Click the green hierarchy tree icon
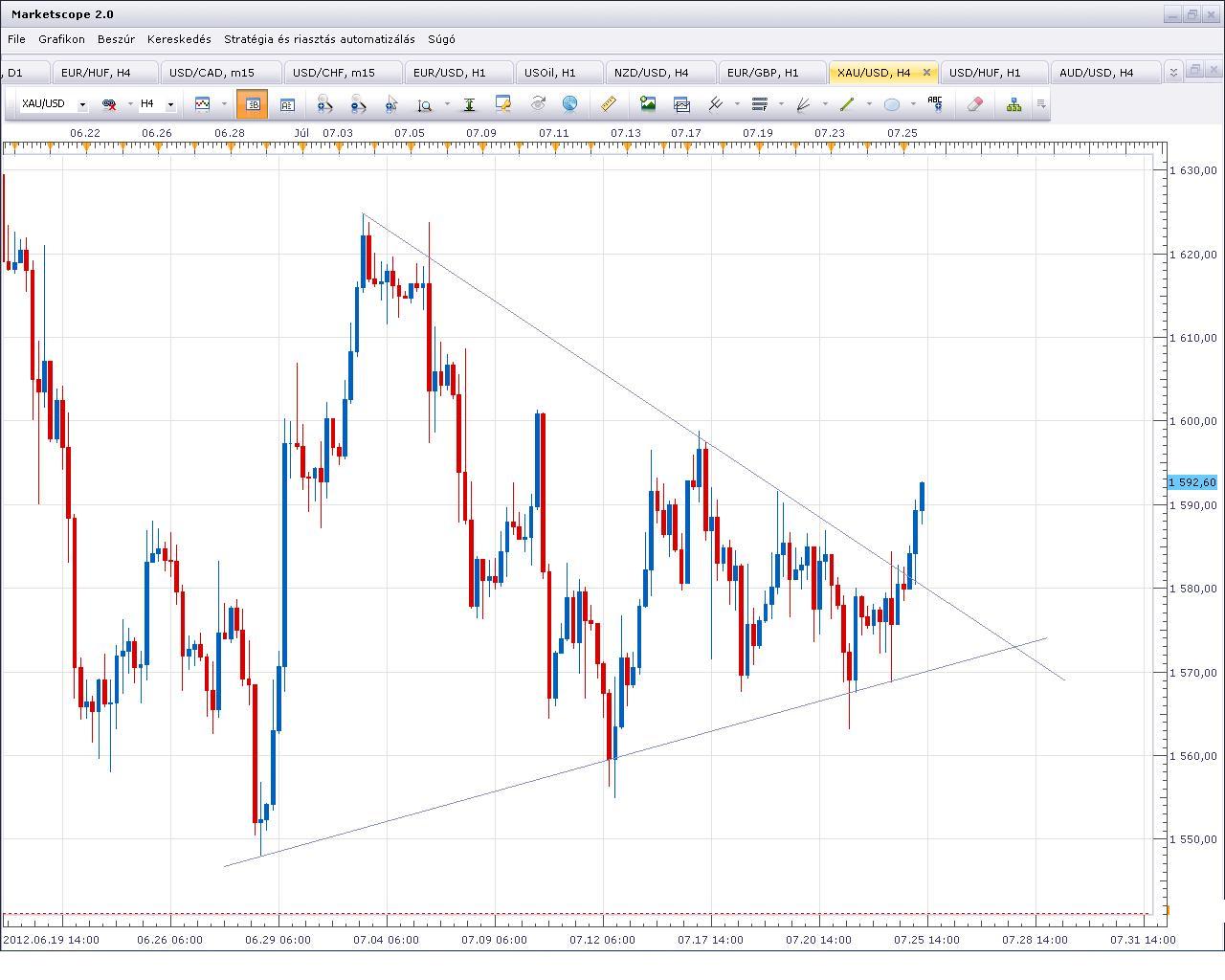Viewport: 1225px width, 980px height. pos(1013,103)
